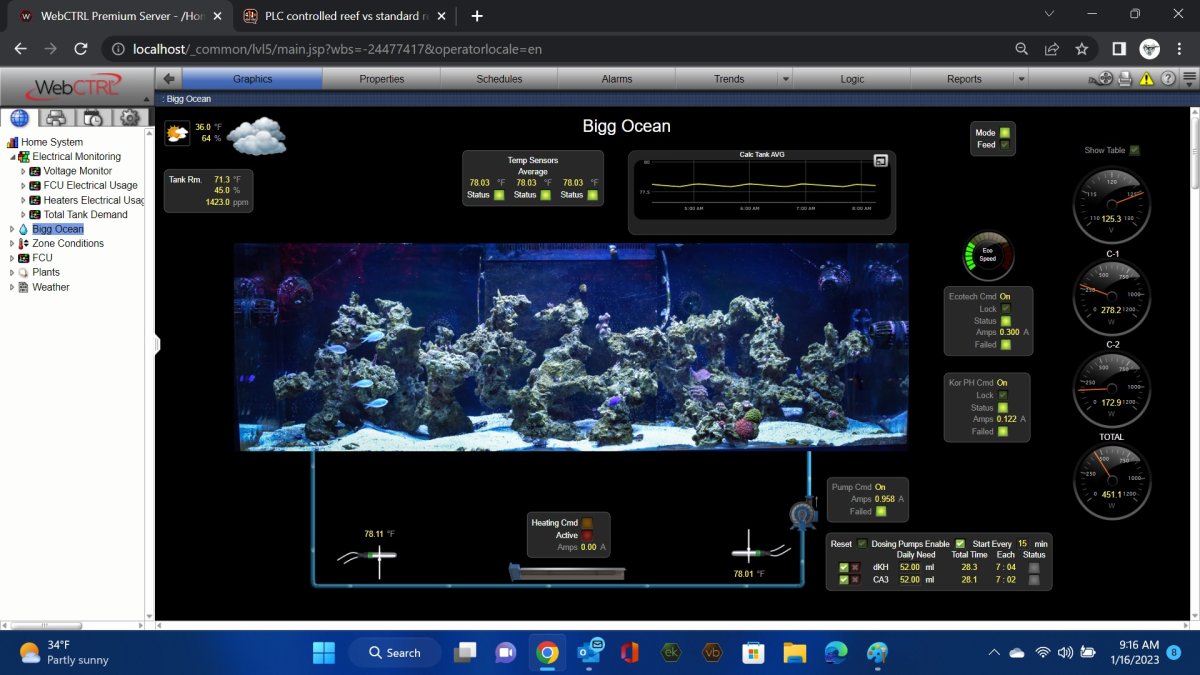1200x675 pixels.
Task: Expand the Zone Conditions tree node
Action: [x=12, y=243]
